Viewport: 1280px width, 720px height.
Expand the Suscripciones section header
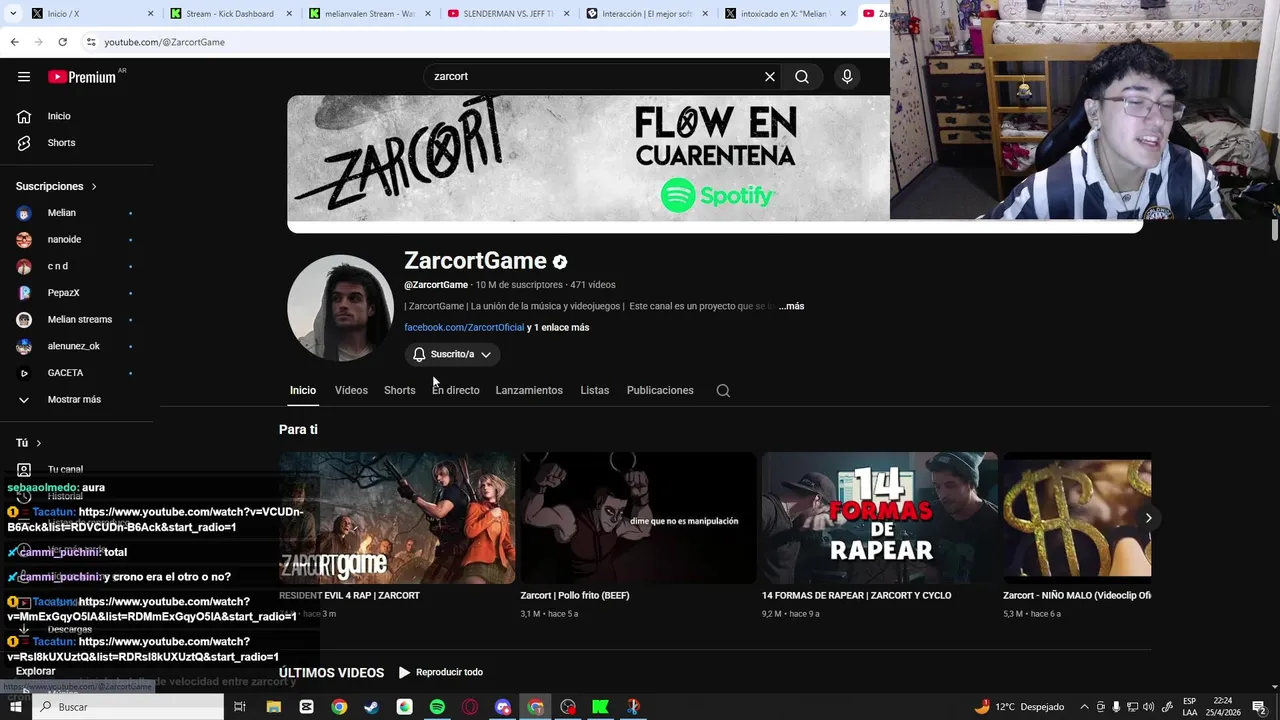pyautogui.click(x=56, y=186)
